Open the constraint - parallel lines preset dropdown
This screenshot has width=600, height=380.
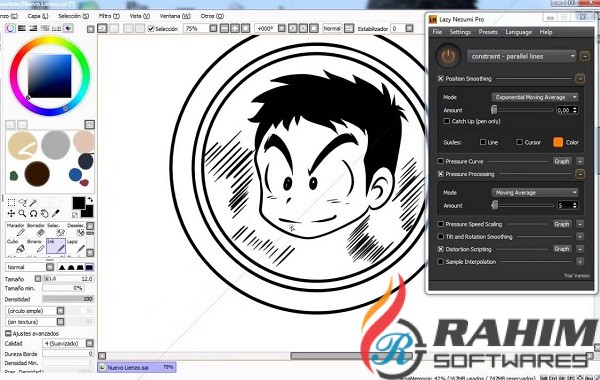[x=522, y=56]
